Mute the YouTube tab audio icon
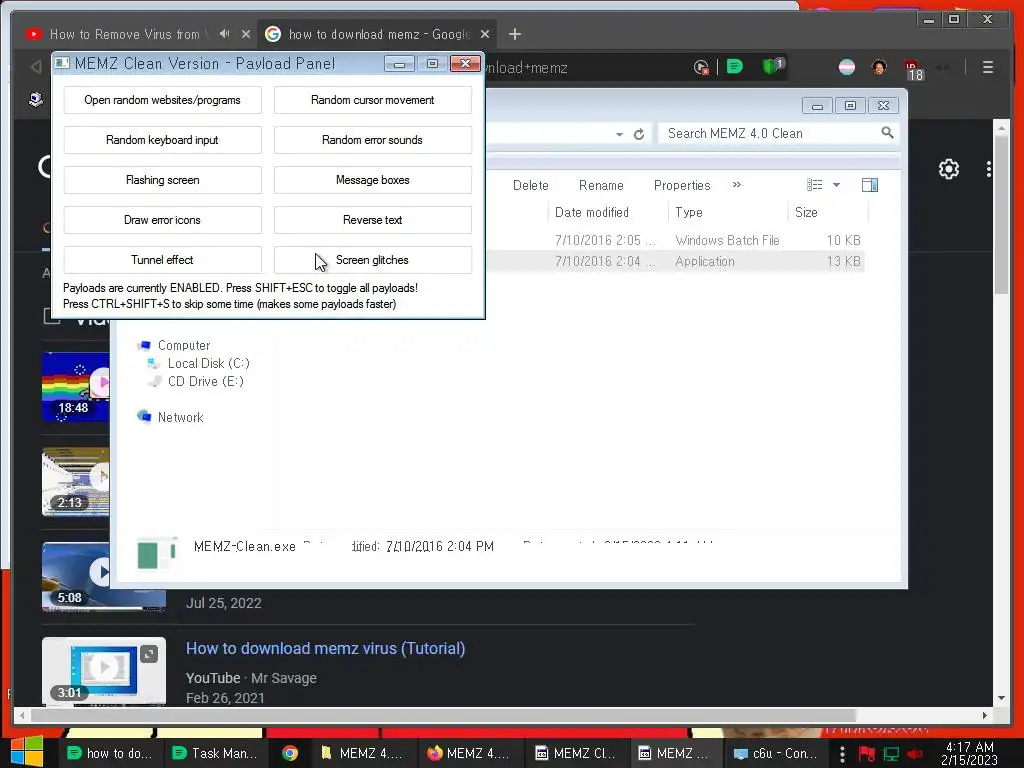1024x768 pixels. tap(225, 33)
